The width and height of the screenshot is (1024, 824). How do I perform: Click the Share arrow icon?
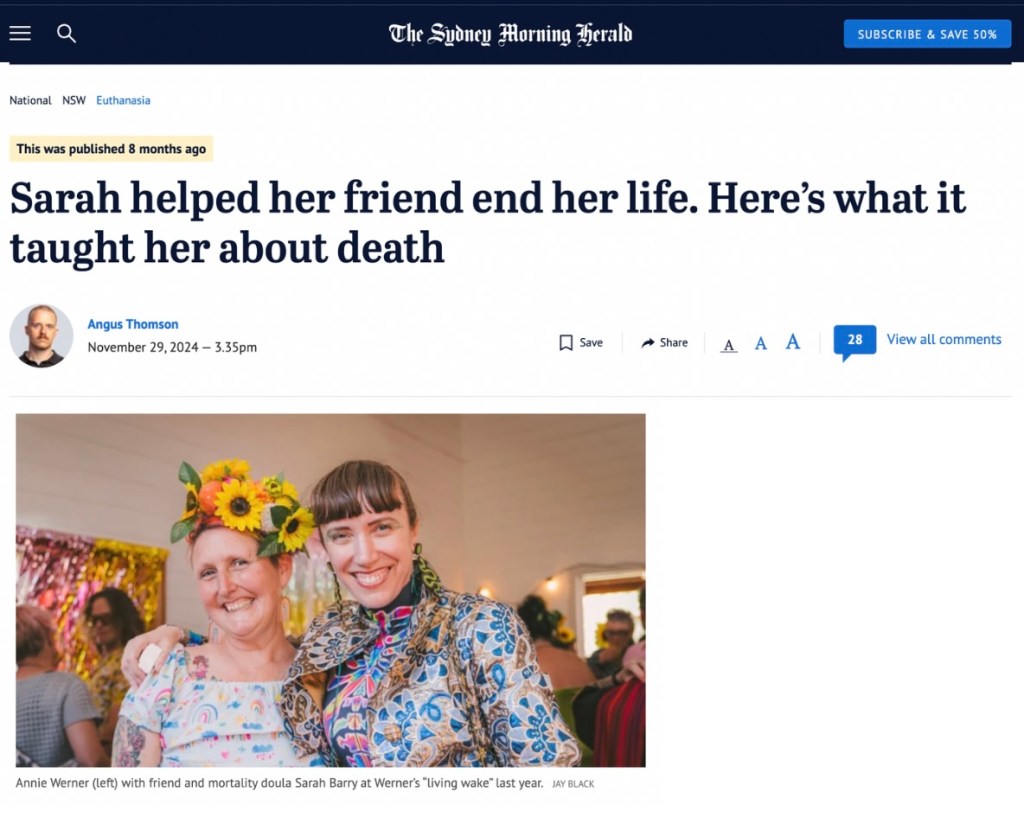click(x=648, y=343)
